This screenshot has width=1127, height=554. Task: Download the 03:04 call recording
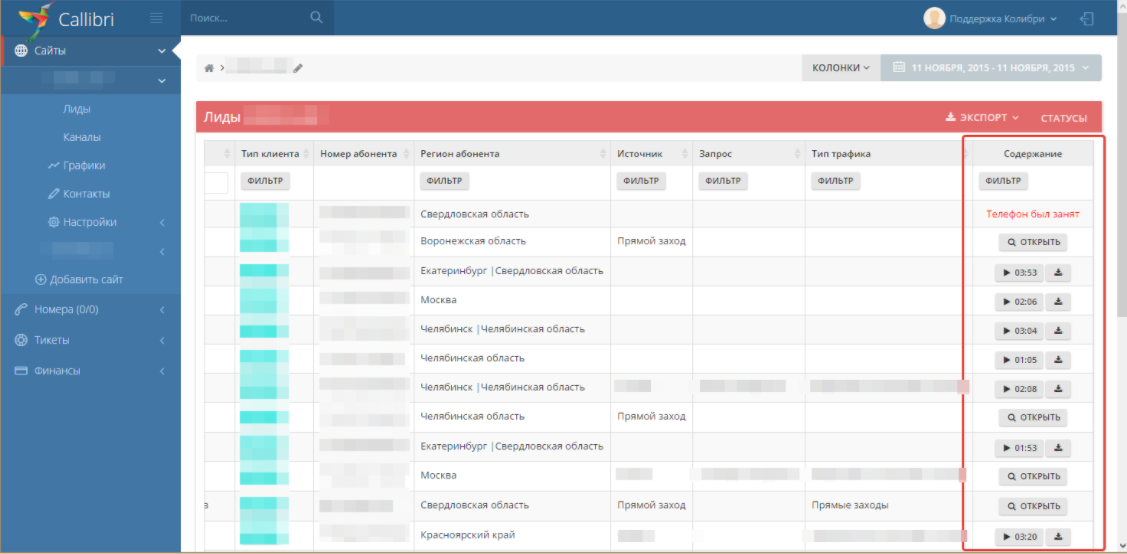click(x=1058, y=331)
